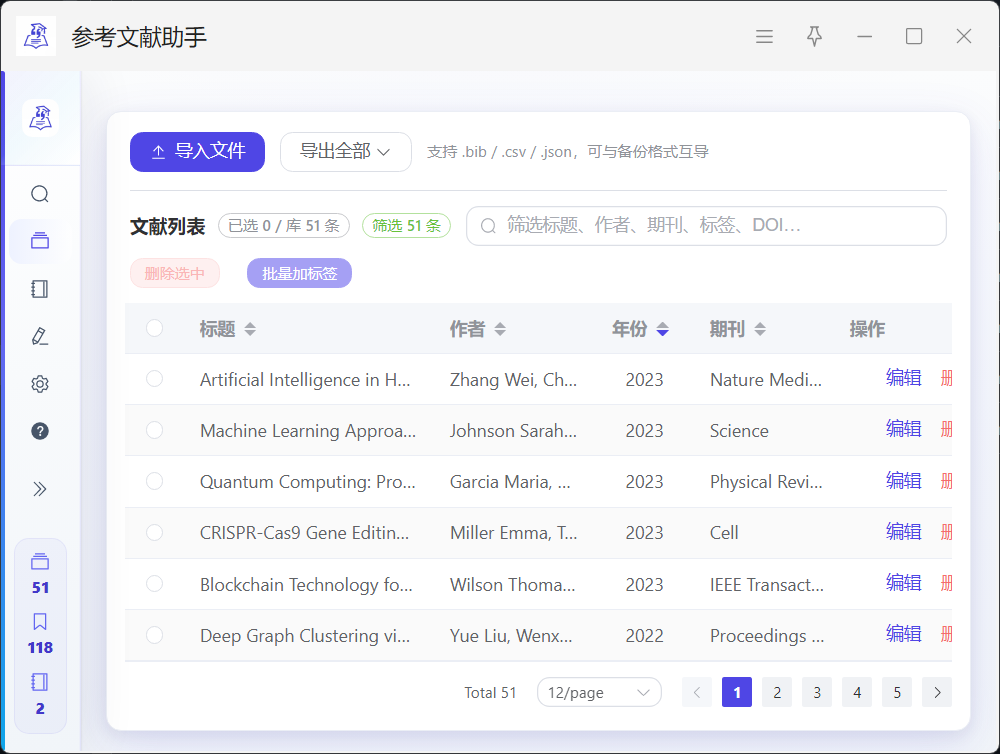Image resolution: width=1000 pixels, height=754 pixels.
Task: Open the help question mark icon
Action: coord(40,431)
